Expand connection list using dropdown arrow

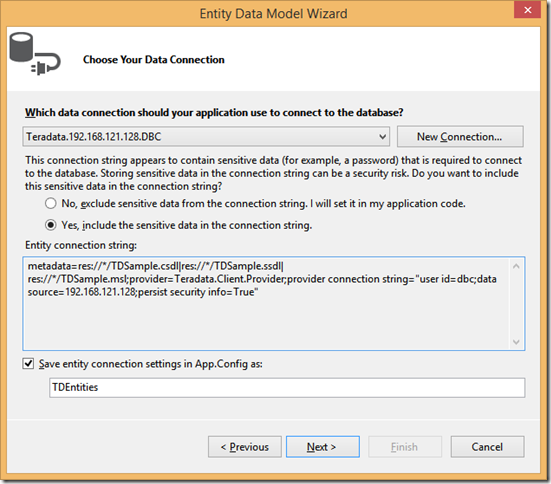click(x=383, y=137)
